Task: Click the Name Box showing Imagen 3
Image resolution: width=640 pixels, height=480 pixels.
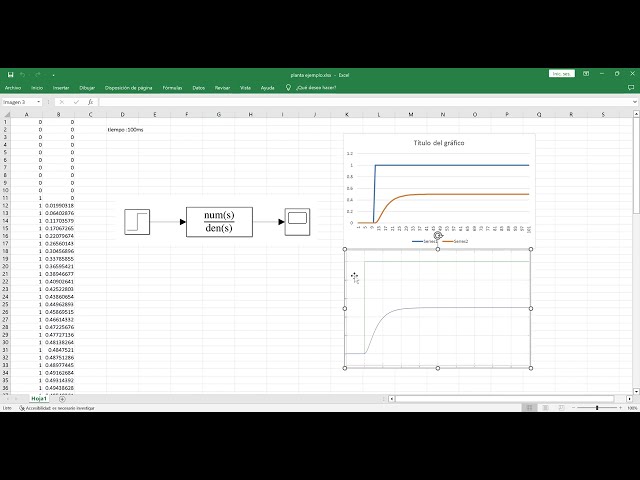Action: (19, 102)
